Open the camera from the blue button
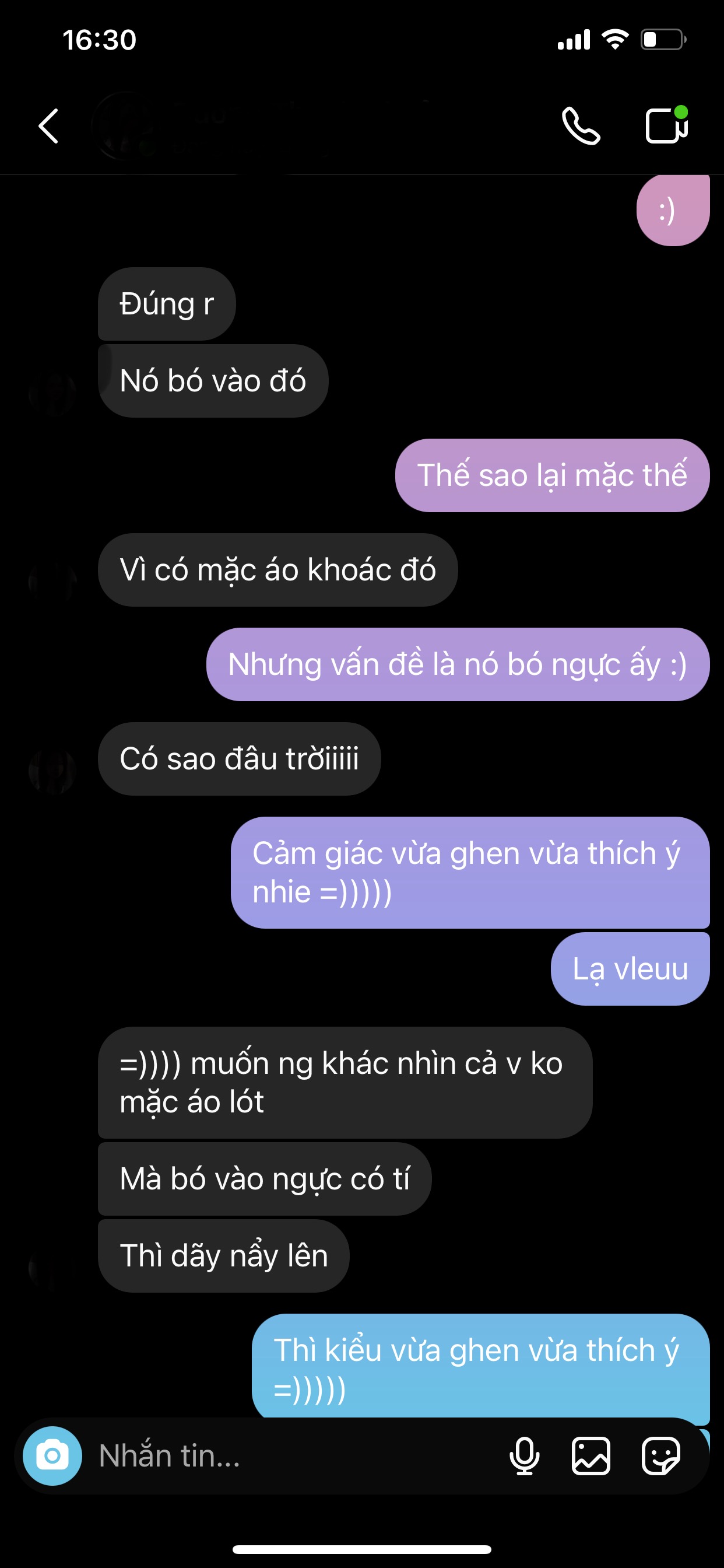 coord(52,1455)
